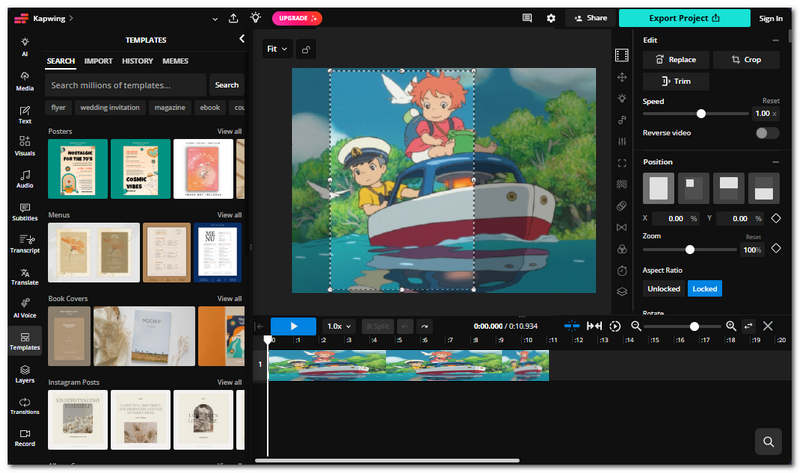Image resolution: width=800 pixels, height=473 pixels.
Task: Open project settings gear icon
Action: tap(551, 18)
